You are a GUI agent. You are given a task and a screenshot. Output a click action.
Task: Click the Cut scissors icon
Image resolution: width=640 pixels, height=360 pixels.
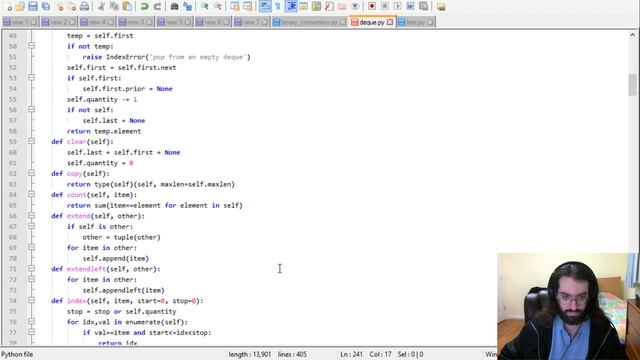pos(102,6)
